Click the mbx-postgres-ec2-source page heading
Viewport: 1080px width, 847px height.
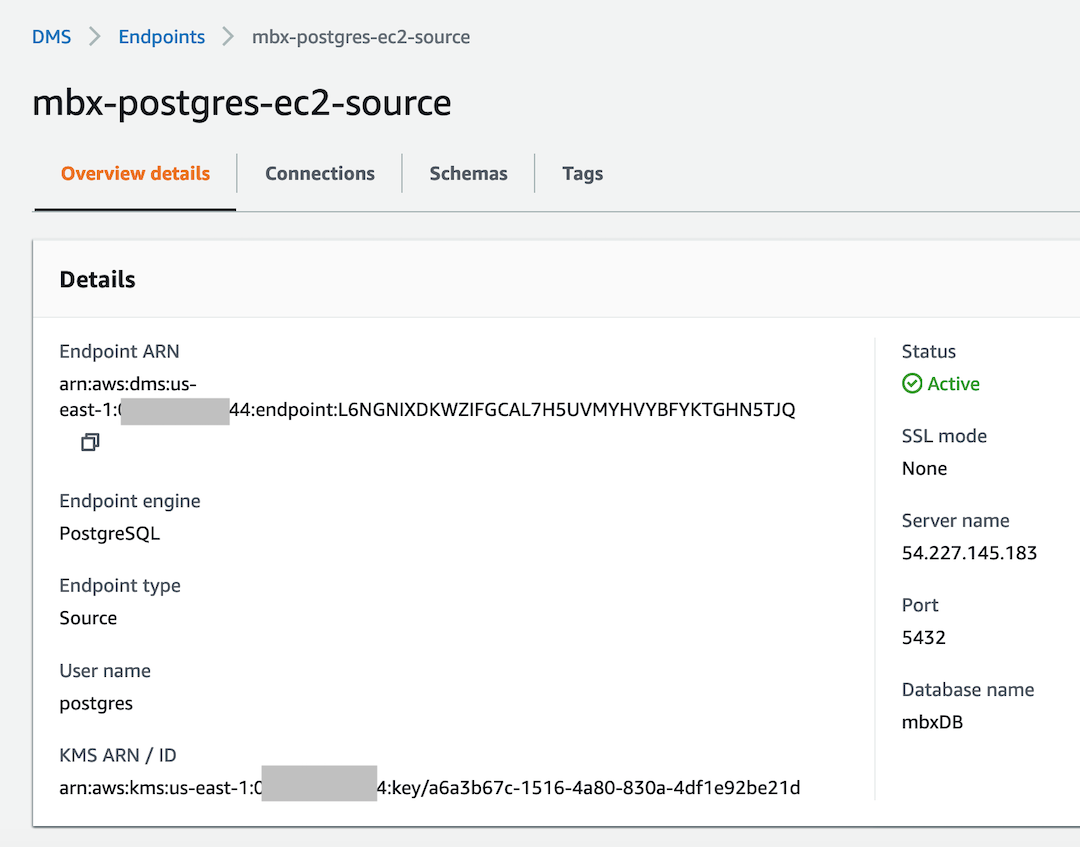click(242, 103)
